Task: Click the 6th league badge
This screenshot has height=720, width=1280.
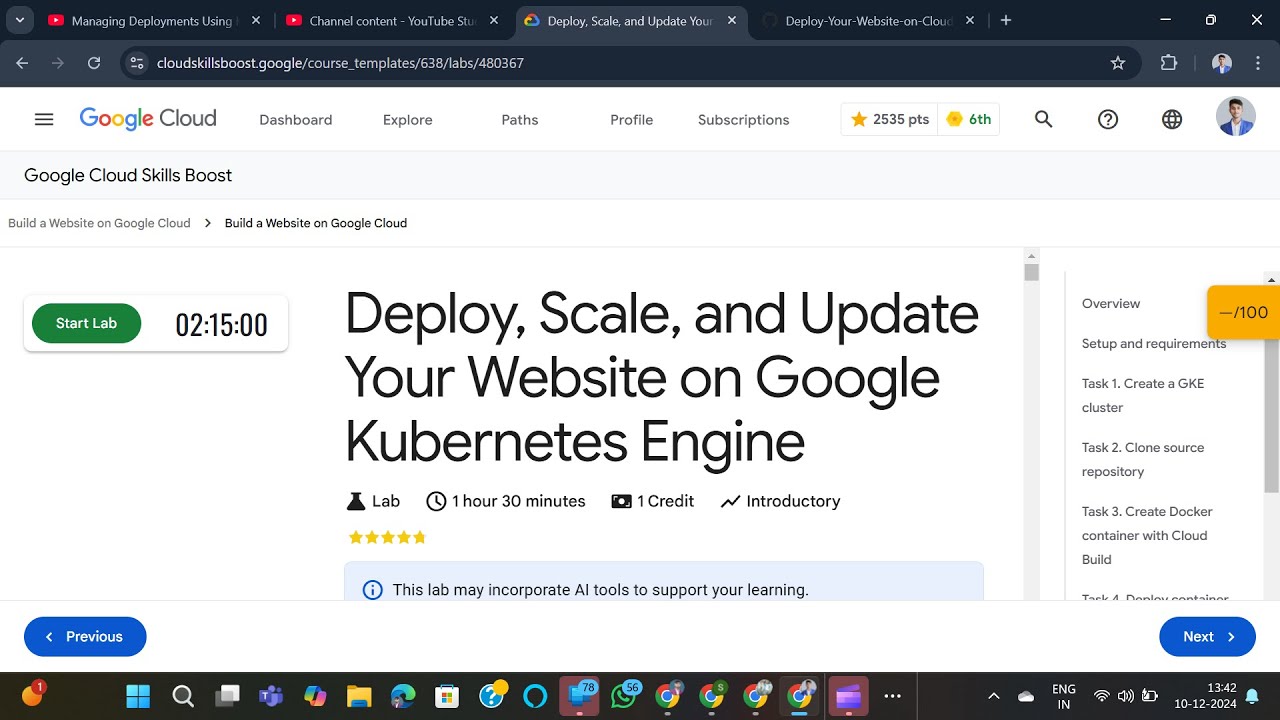Action: tap(968, 119)
